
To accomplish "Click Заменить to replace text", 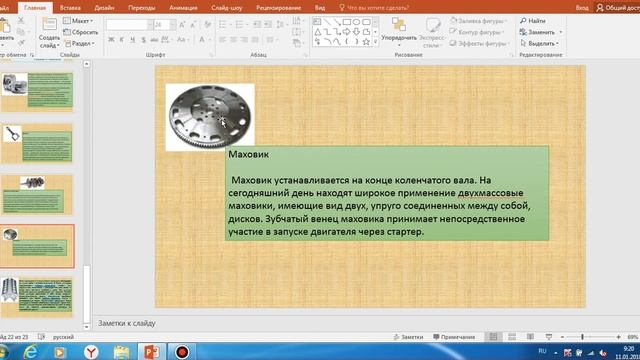I will [x=541, y=32].
